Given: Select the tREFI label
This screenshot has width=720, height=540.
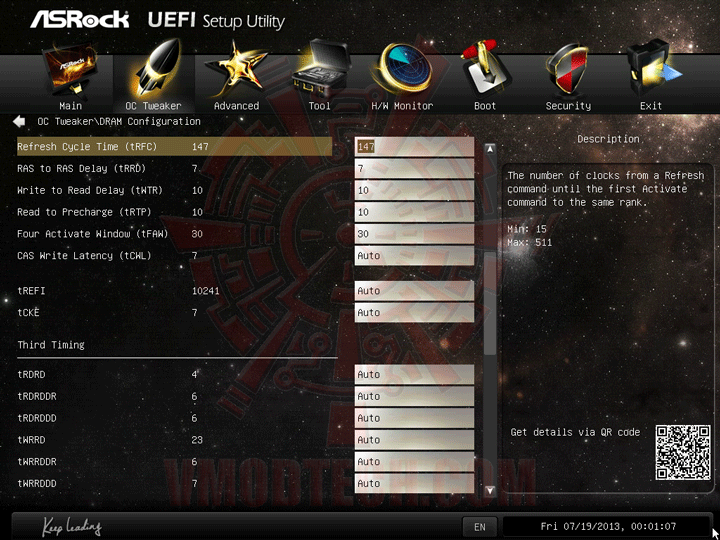Looking at the screenshot, I should point(31,291).
